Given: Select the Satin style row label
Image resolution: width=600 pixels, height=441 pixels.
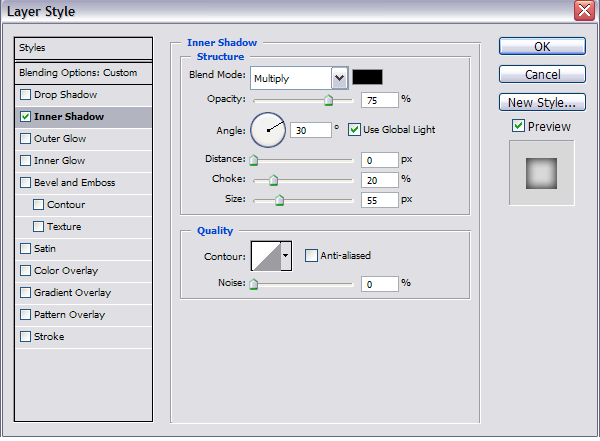Looking at the screenshot, I should (x=45, y=249).
